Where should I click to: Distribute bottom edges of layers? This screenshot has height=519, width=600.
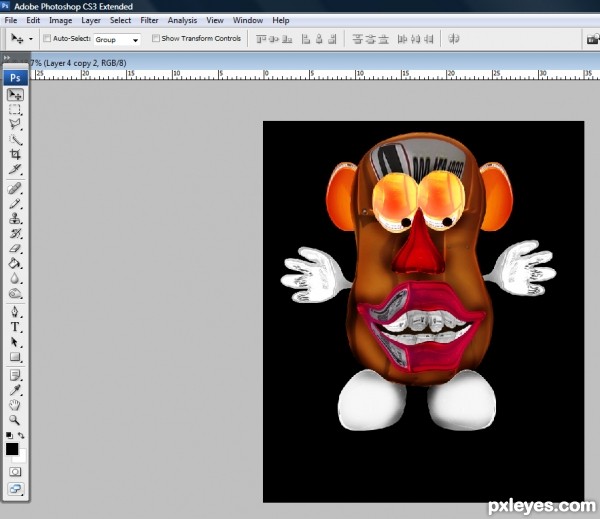click(x=383, y=39)
